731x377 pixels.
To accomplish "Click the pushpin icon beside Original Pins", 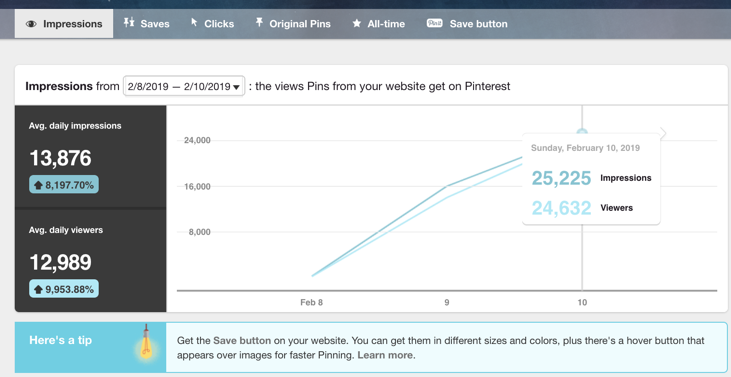I will [x=259, y=22].
